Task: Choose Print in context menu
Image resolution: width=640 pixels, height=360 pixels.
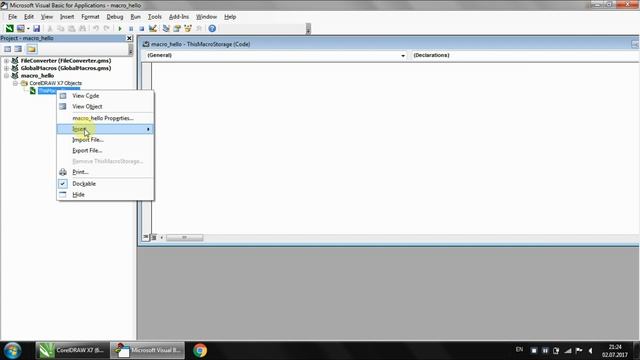Action: tap(105, 172)
